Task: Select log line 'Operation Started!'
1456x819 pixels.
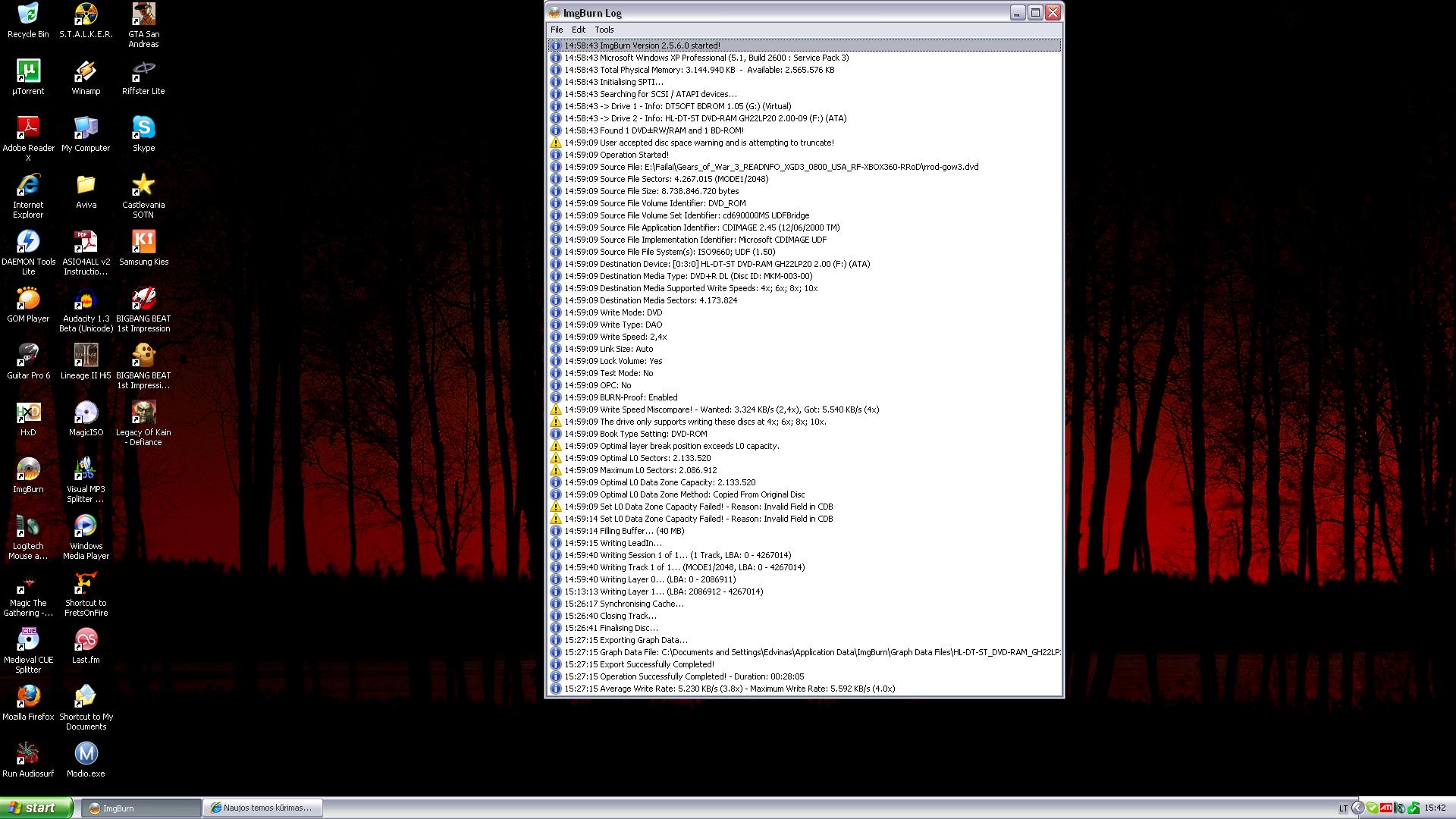Action: pos(804,155)
